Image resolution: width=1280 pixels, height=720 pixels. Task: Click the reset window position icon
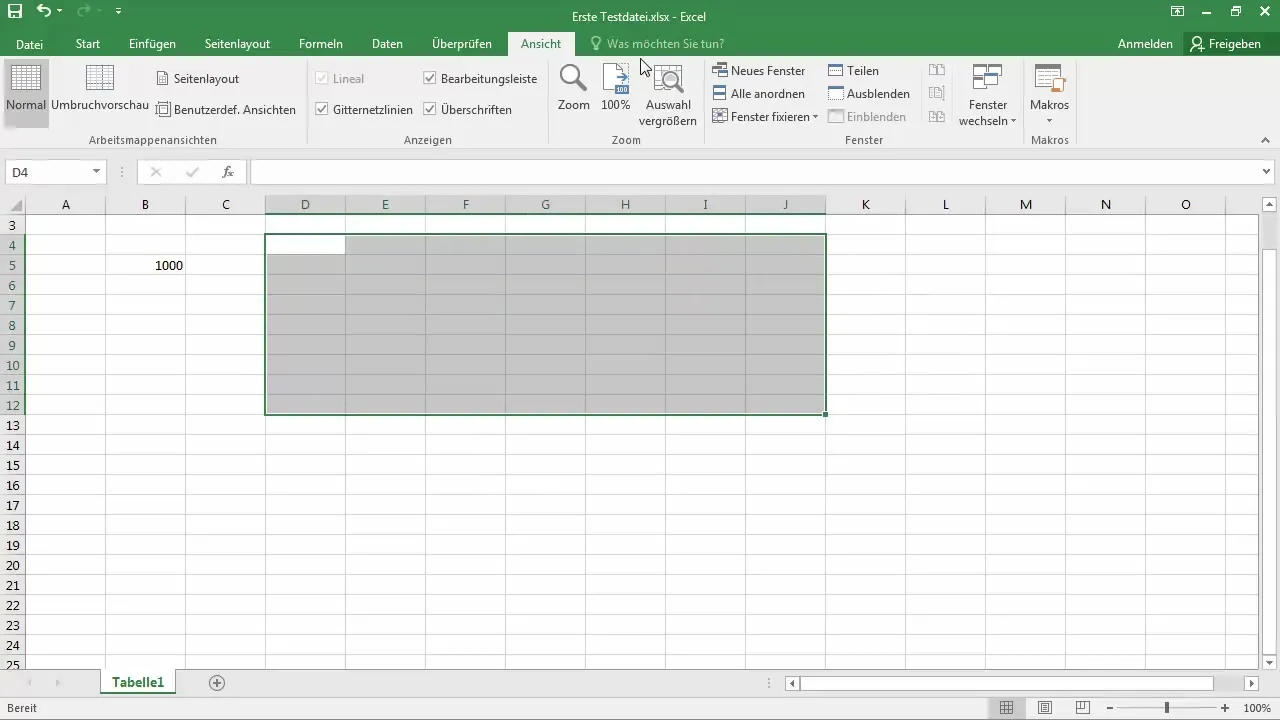click(x=937, y=117)
